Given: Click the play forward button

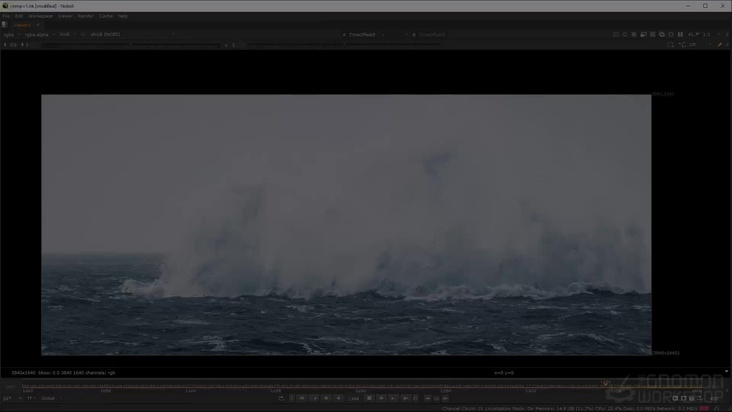Looking at the screenshot, I should point(381,398).
